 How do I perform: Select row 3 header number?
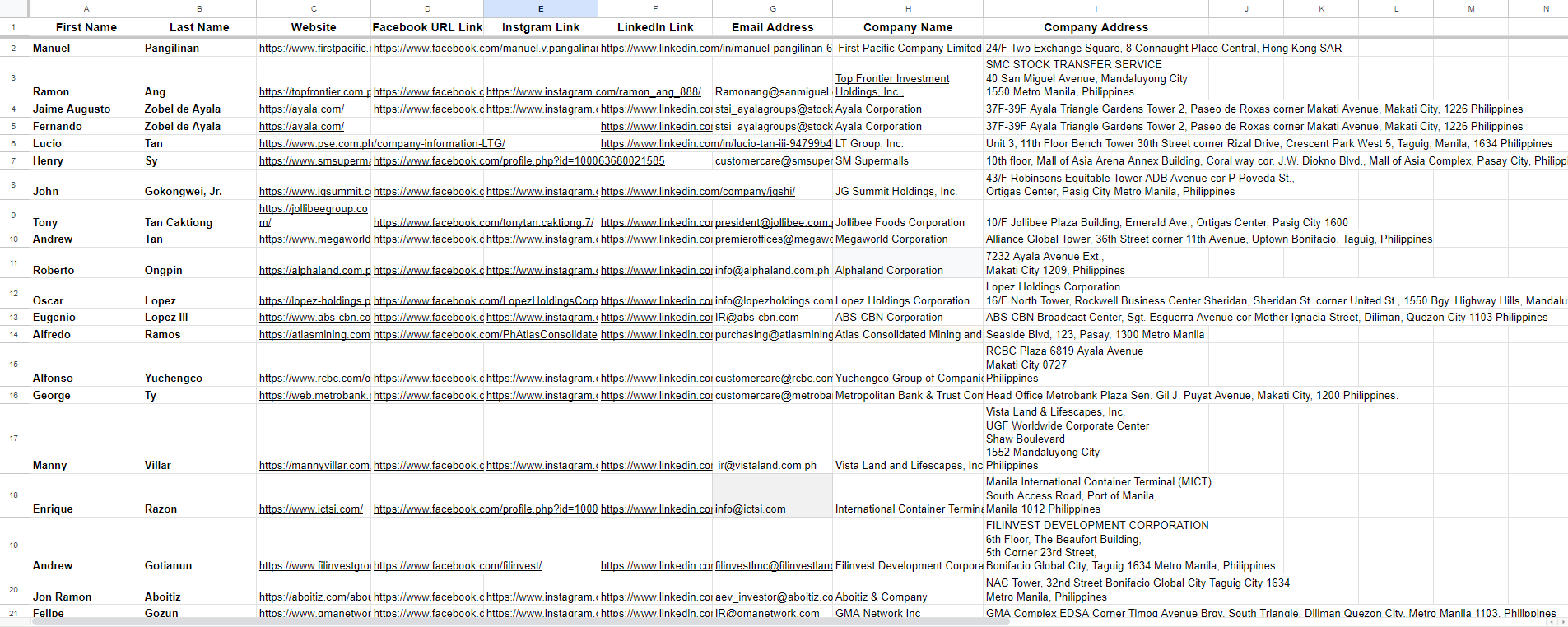pos(14,78)
